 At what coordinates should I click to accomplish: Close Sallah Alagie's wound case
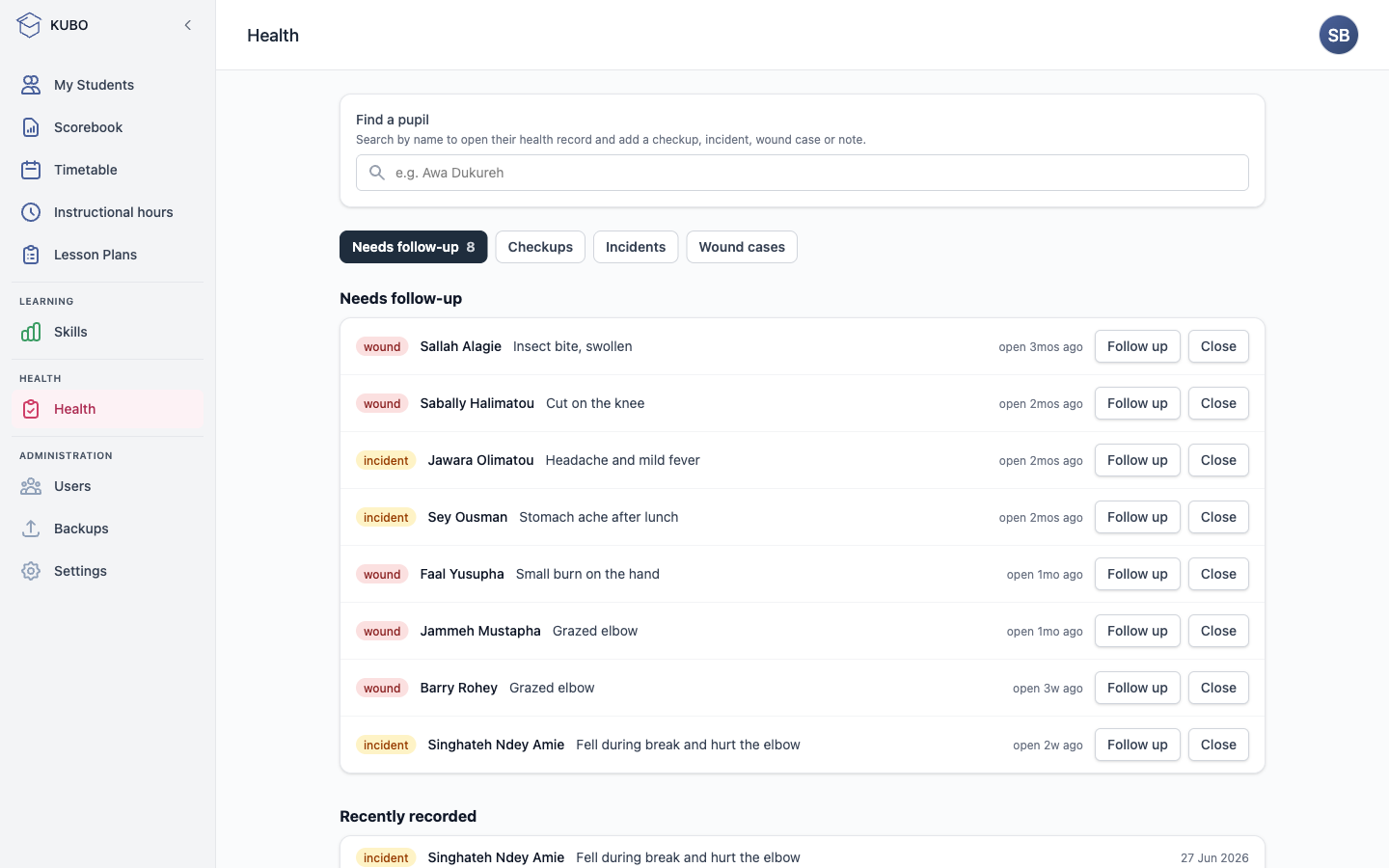1218,346
